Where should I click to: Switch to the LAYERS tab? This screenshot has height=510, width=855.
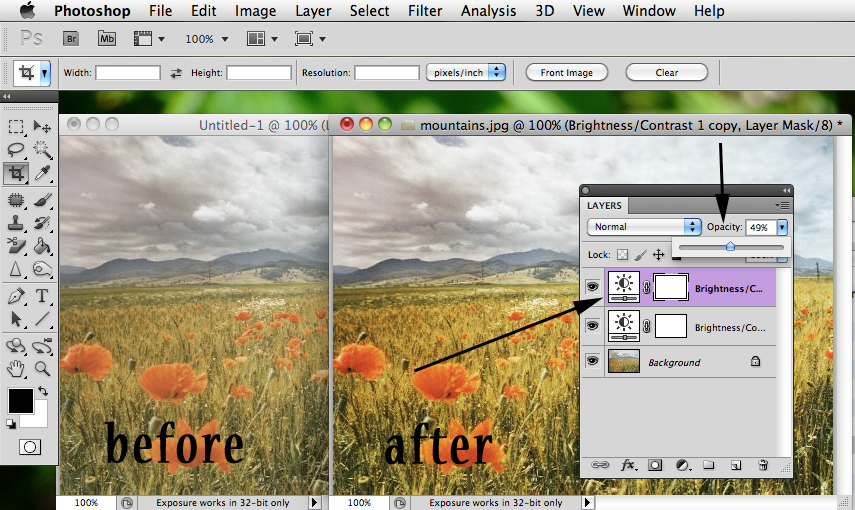[x=604, y=206]
